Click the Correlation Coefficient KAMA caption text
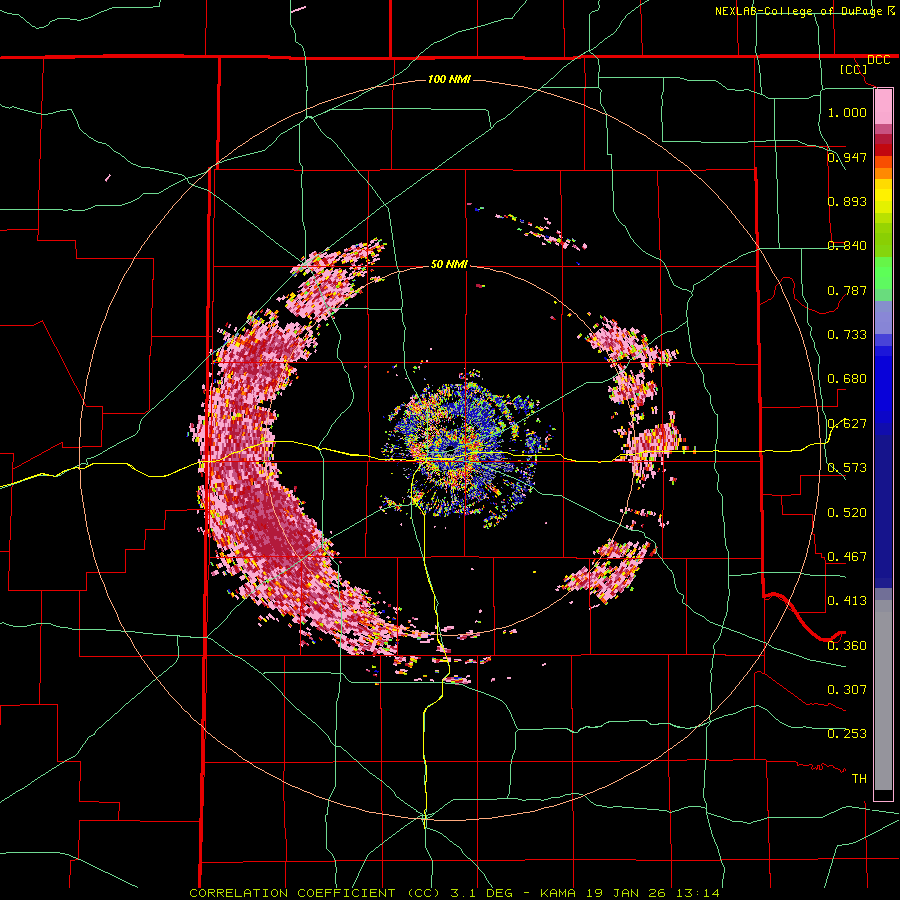900x900 pixels. click(454, 893)
